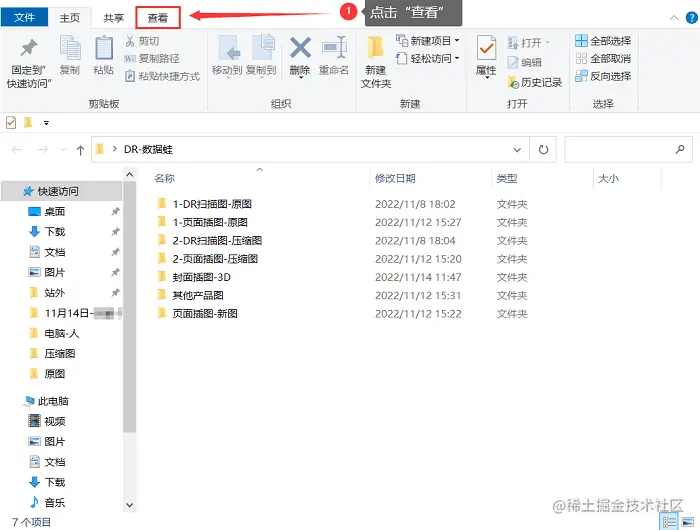
Task: Click the Up one level arrow
Action: click(x=80, y=150)
